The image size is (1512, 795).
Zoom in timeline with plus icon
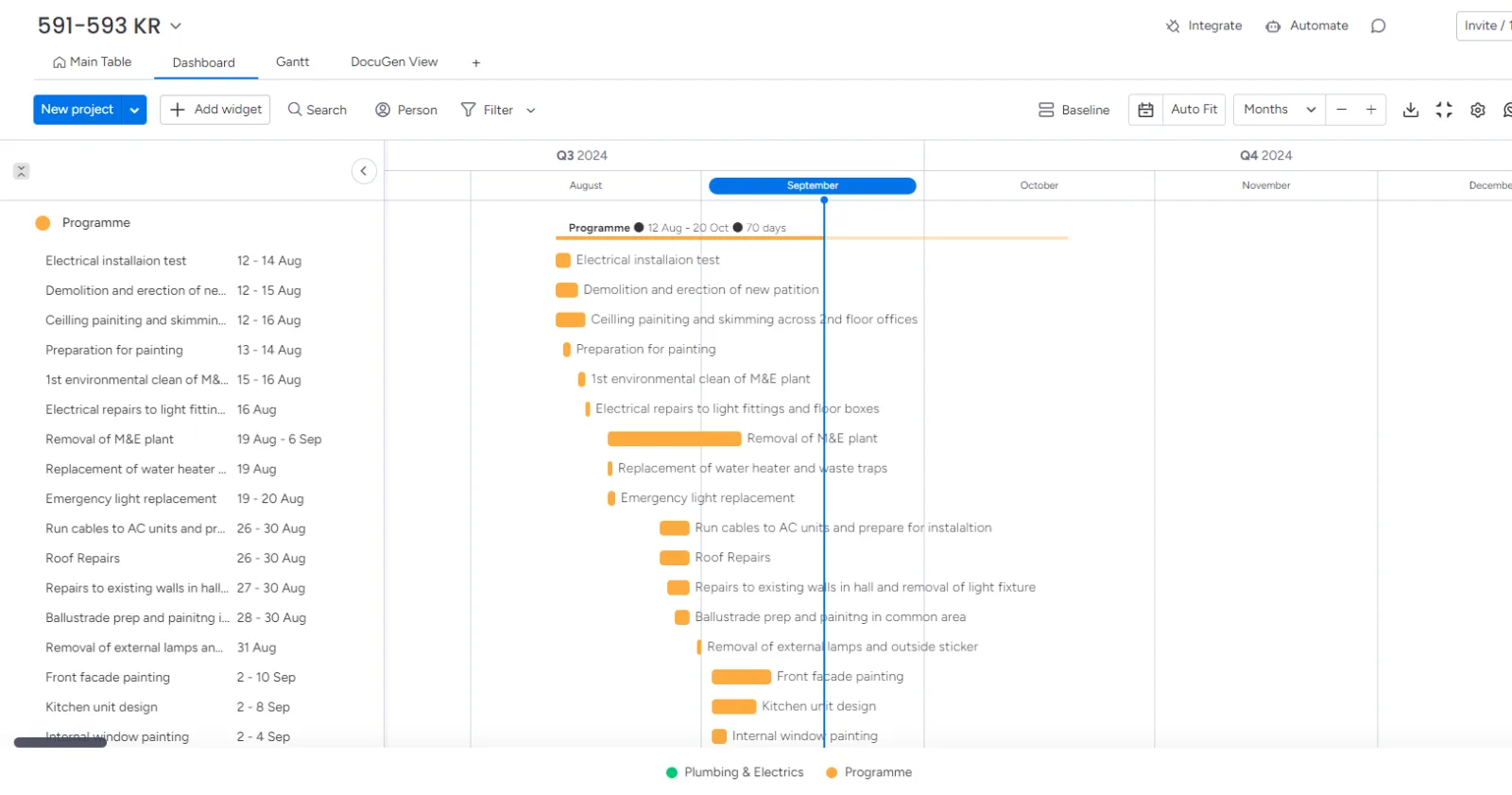[1371, 110]
